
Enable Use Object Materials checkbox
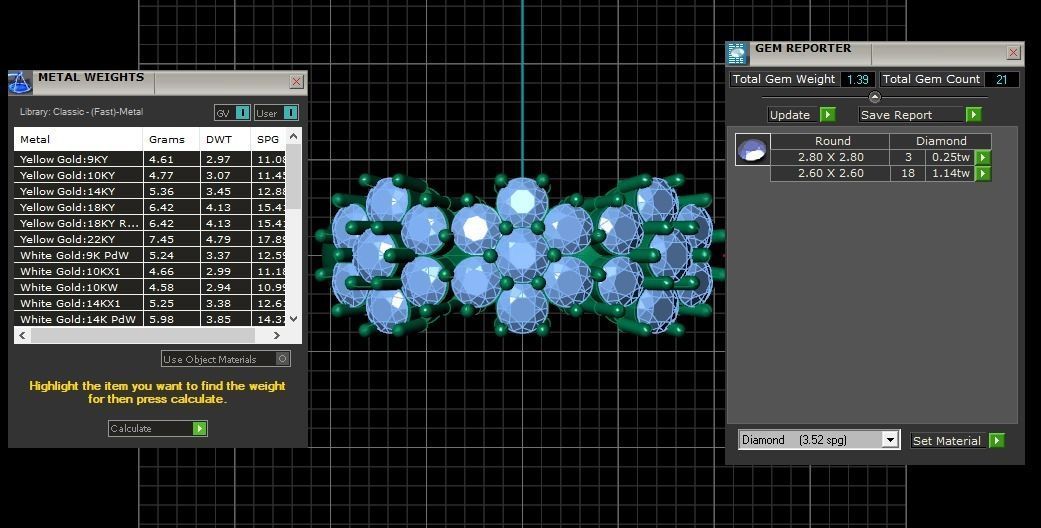(282, 359)
